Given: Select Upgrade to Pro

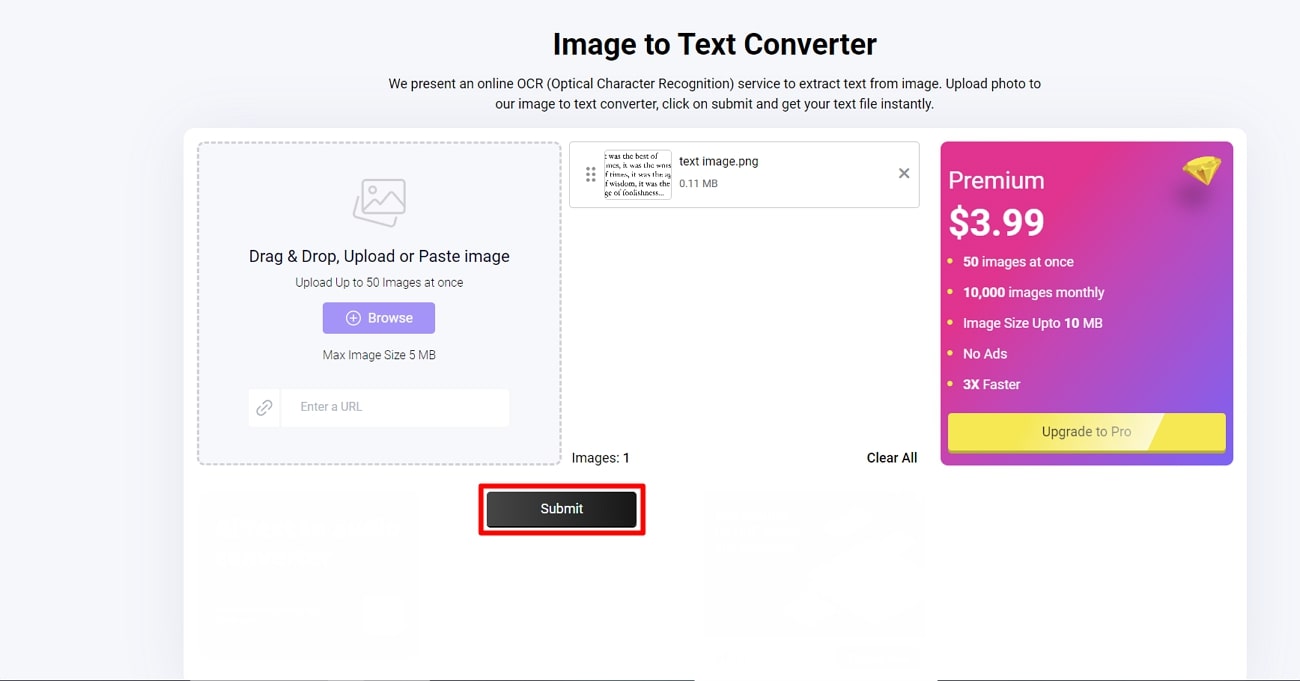Looking at the screenshot, I should (1085, 432).
